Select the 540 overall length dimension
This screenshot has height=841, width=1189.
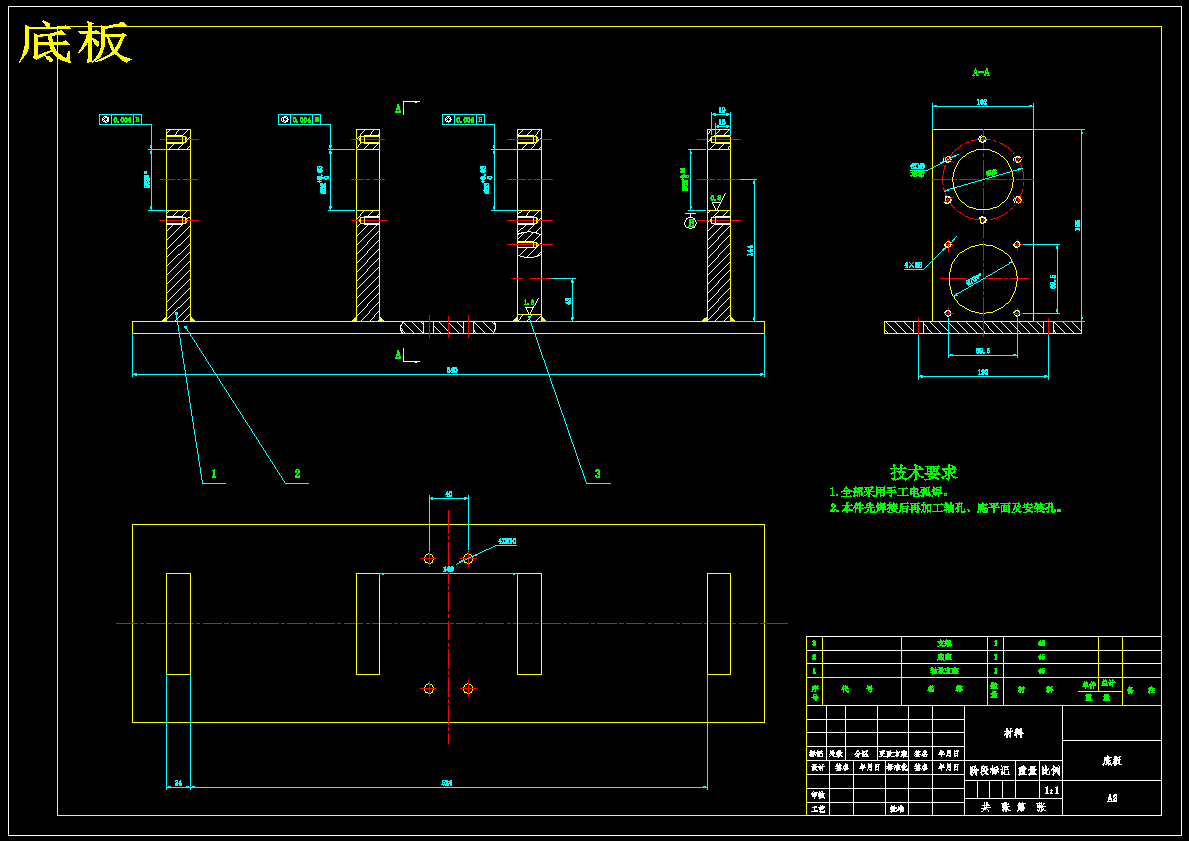click(x=451, y=370)
